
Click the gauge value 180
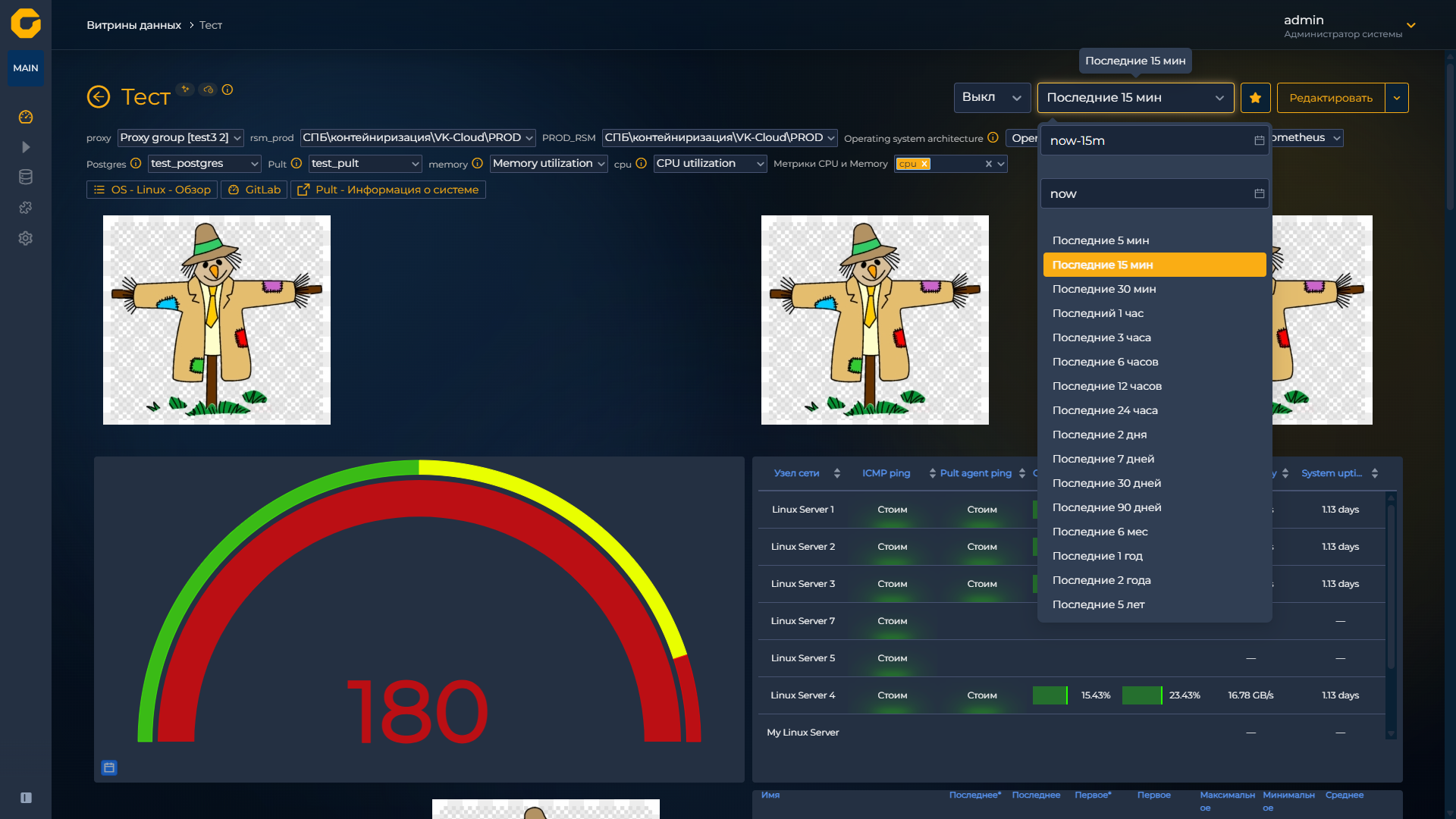pos(417,711)
